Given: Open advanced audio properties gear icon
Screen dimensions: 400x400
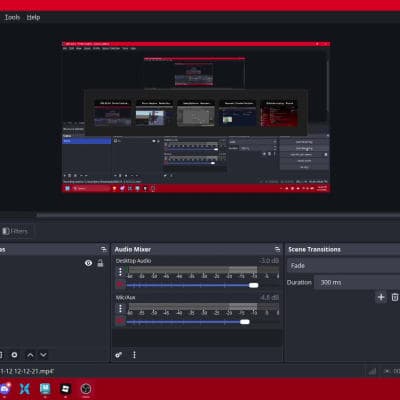Looking at the screenshot, I should 118,355.
